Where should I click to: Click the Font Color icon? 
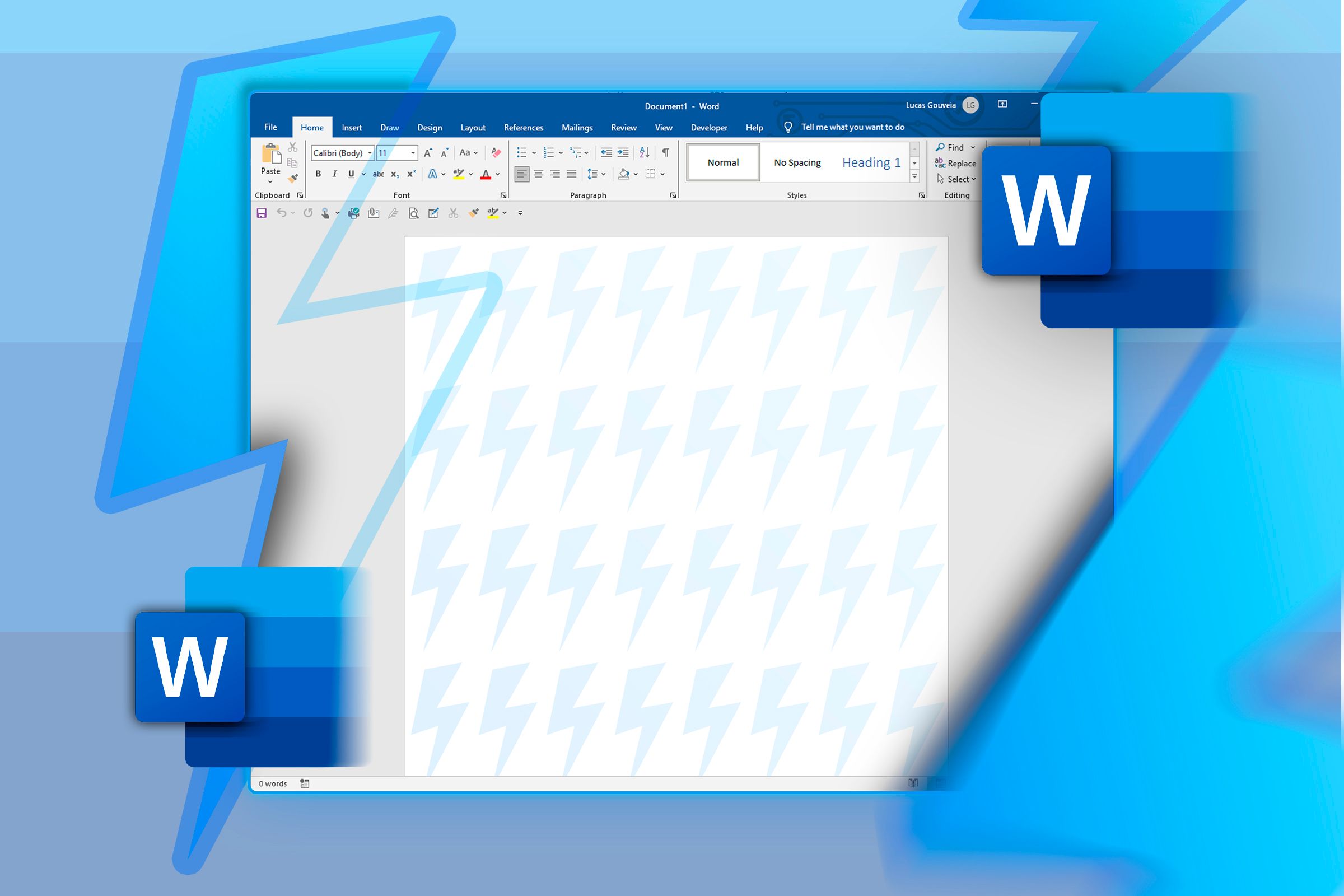[485, 175]
